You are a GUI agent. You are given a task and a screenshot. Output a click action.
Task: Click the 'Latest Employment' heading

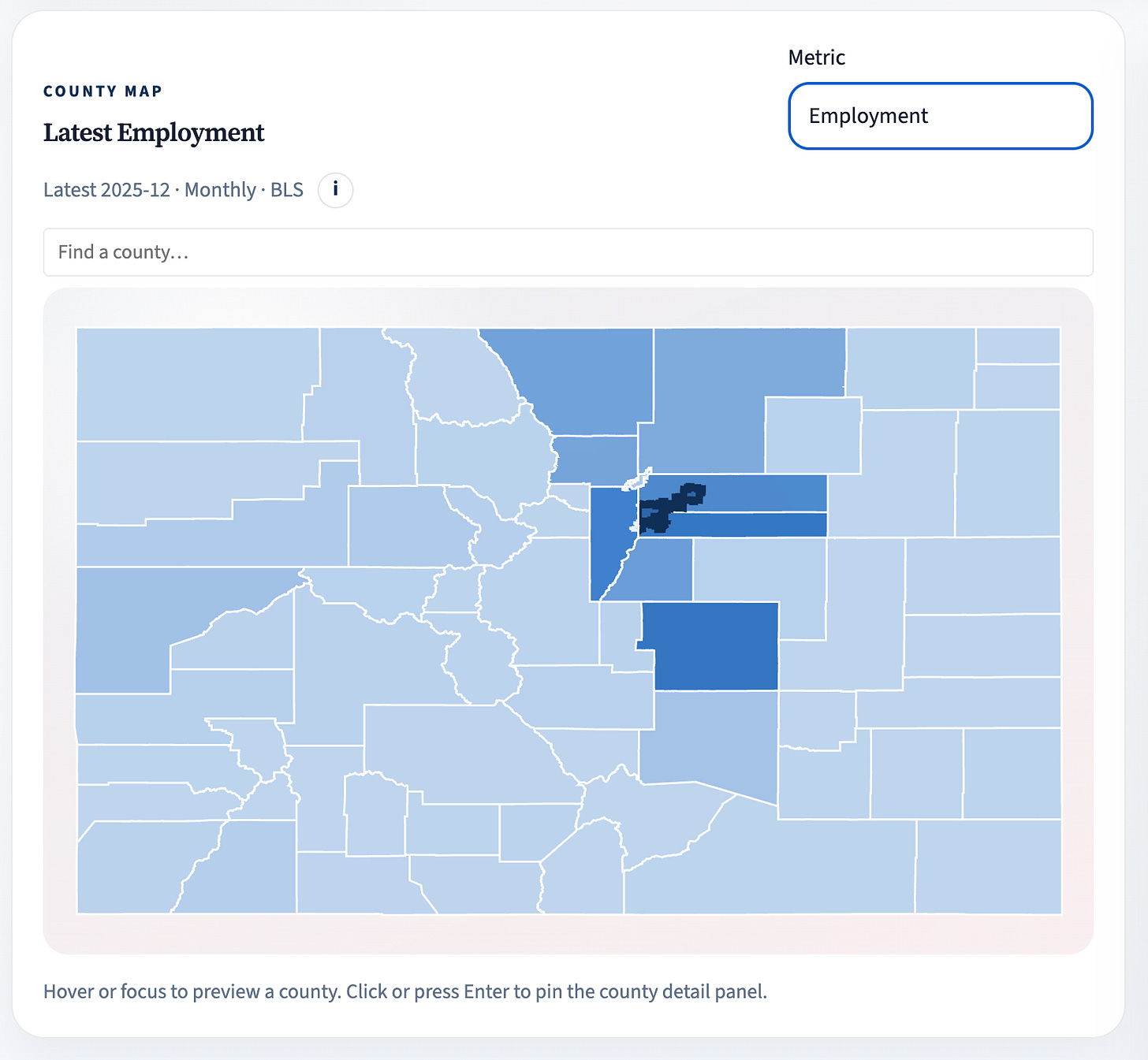point(154,132)
